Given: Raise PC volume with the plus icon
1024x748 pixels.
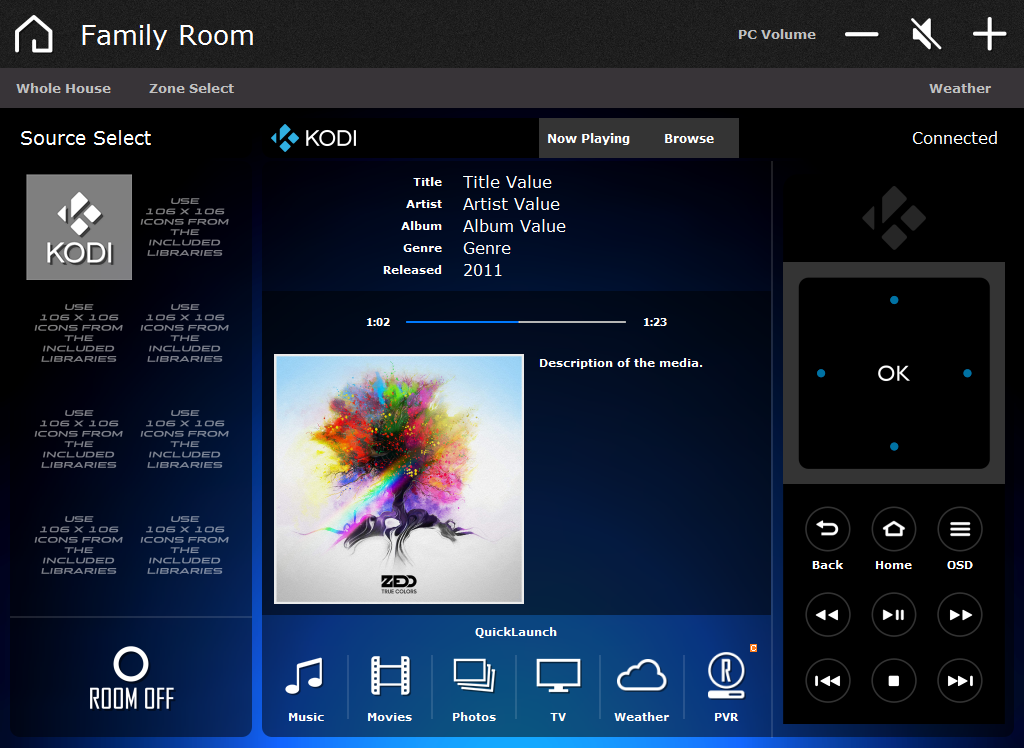Looking at the screenshot, I should pyautogui.click(x=989, y=34).
